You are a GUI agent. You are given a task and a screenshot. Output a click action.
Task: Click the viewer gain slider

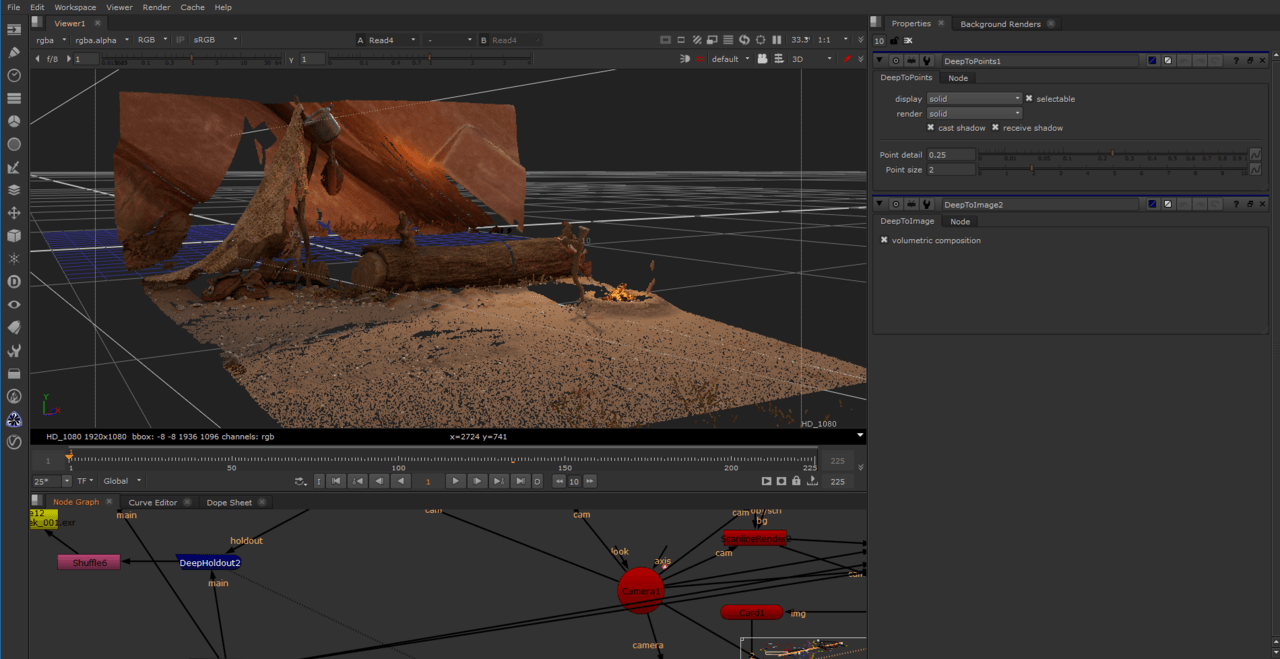point(190,59)
